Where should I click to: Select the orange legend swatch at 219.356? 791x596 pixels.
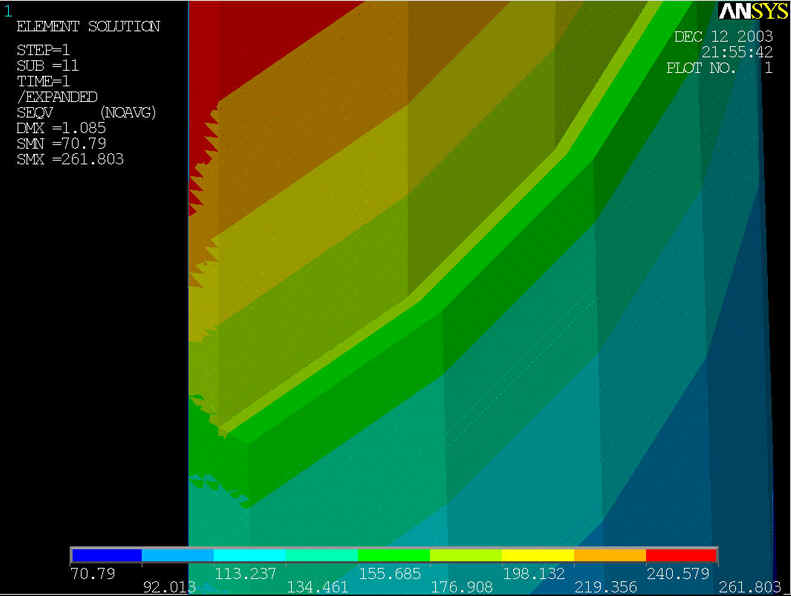tap(610, 555)
